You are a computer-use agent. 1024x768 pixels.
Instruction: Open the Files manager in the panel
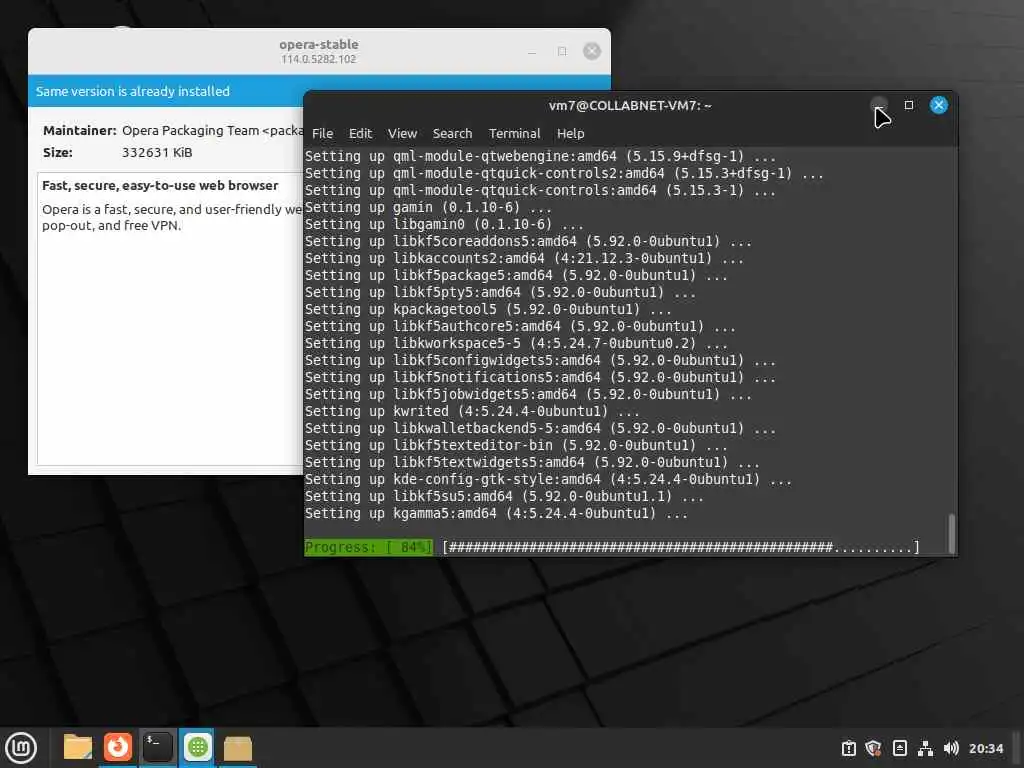tap(78, 747)
